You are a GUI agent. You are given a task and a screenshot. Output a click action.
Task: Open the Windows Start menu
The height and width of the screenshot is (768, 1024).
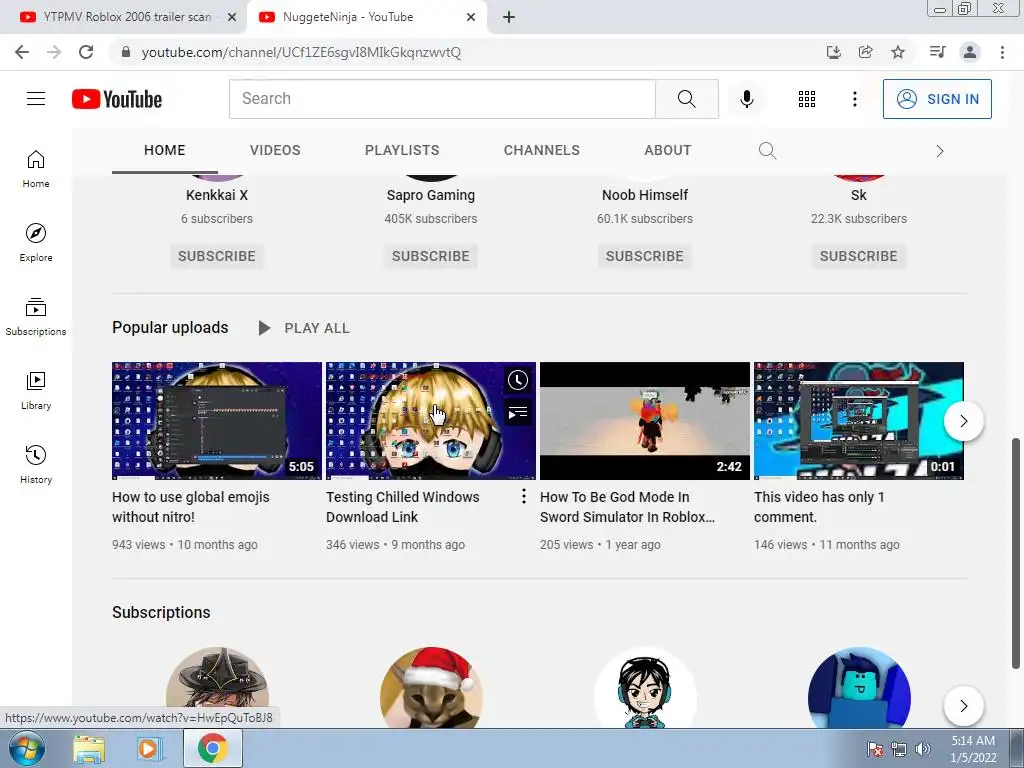27,748
